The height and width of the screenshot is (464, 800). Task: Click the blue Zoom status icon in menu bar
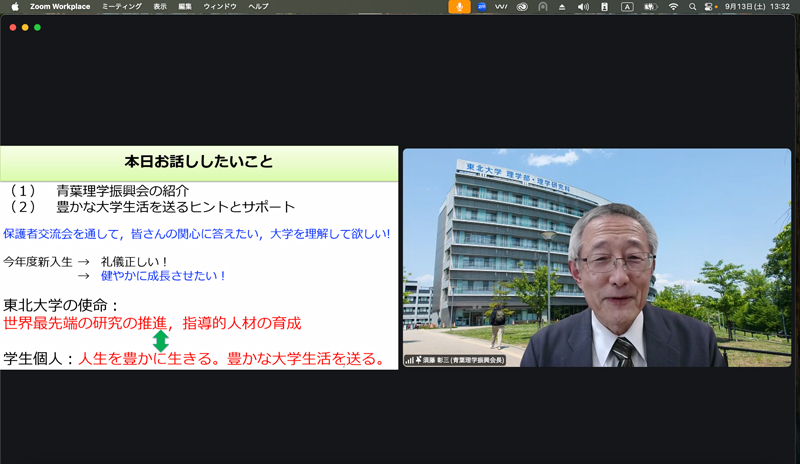tap(481, 7)
